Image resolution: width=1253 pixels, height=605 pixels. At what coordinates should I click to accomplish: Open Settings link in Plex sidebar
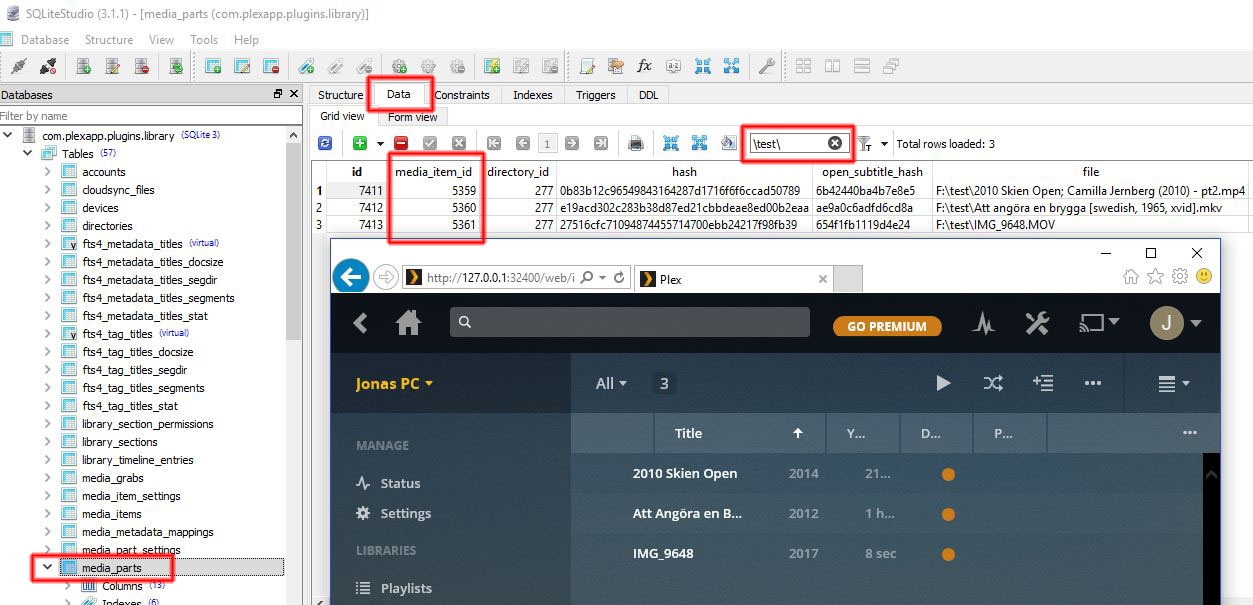tap(393, 513)
